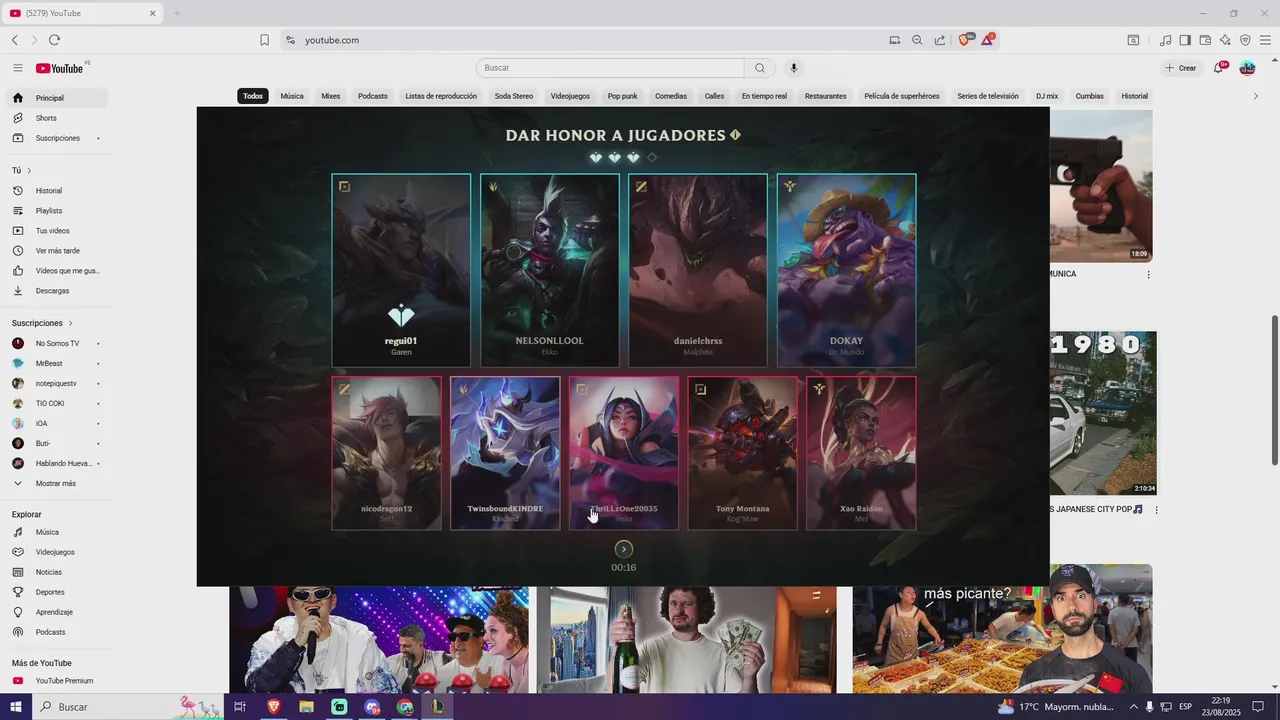Click the info icon beside Dar Honor title

tap(736, 135)
